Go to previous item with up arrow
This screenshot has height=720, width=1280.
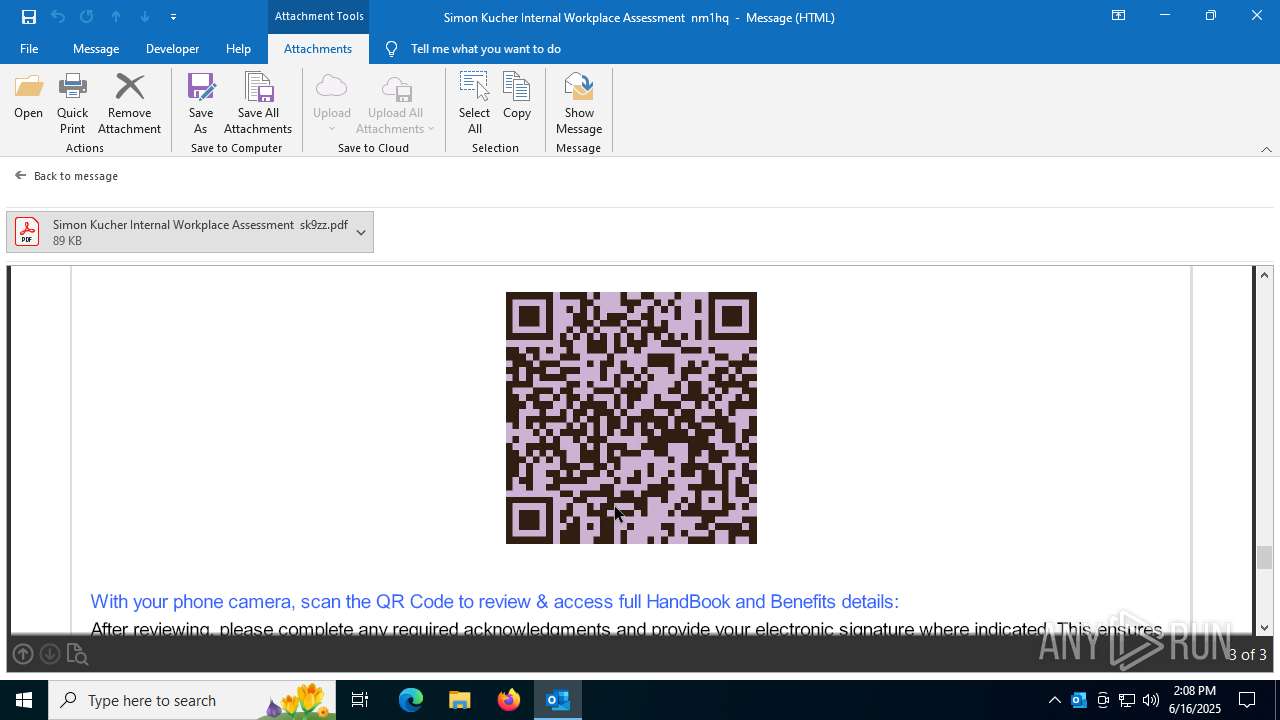point(116,17)
